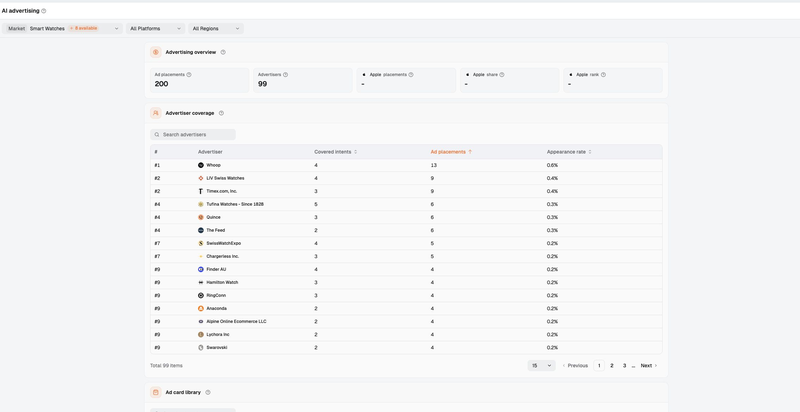The width and height of the screenshot is (800, 412).
Task: Click the Advertising overview dollar icon
Action: click(x=156, y=52)
